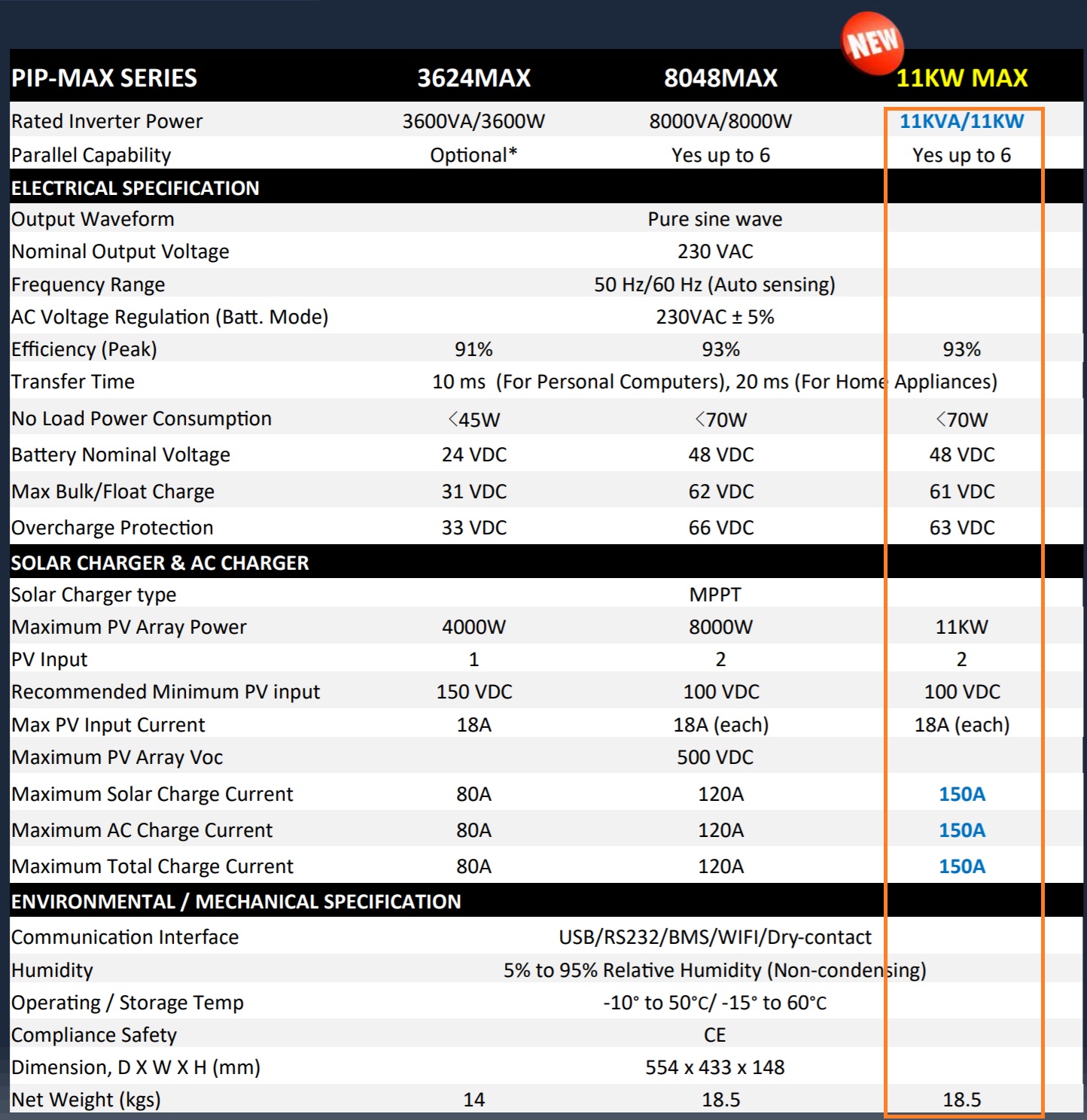The image size is (1087, 1120).
Task: Click the blue 11KVA/11KW rated power value
Action: (x=961, y=121)
